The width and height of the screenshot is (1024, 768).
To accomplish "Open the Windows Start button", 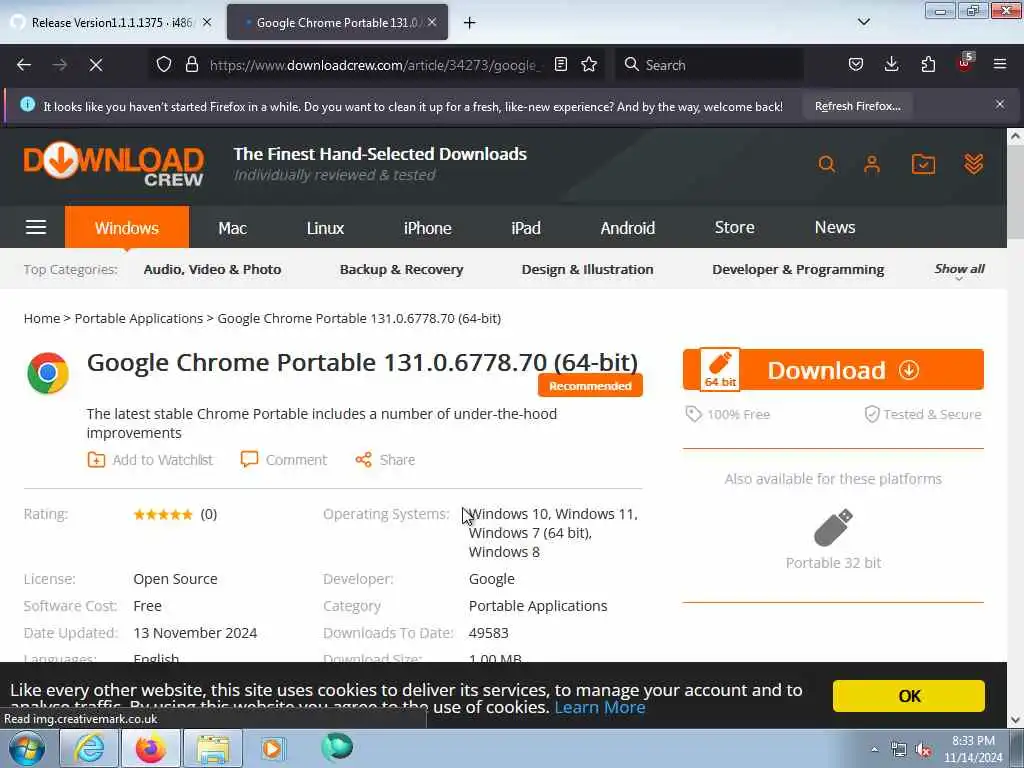I will [x=26, y=748].
